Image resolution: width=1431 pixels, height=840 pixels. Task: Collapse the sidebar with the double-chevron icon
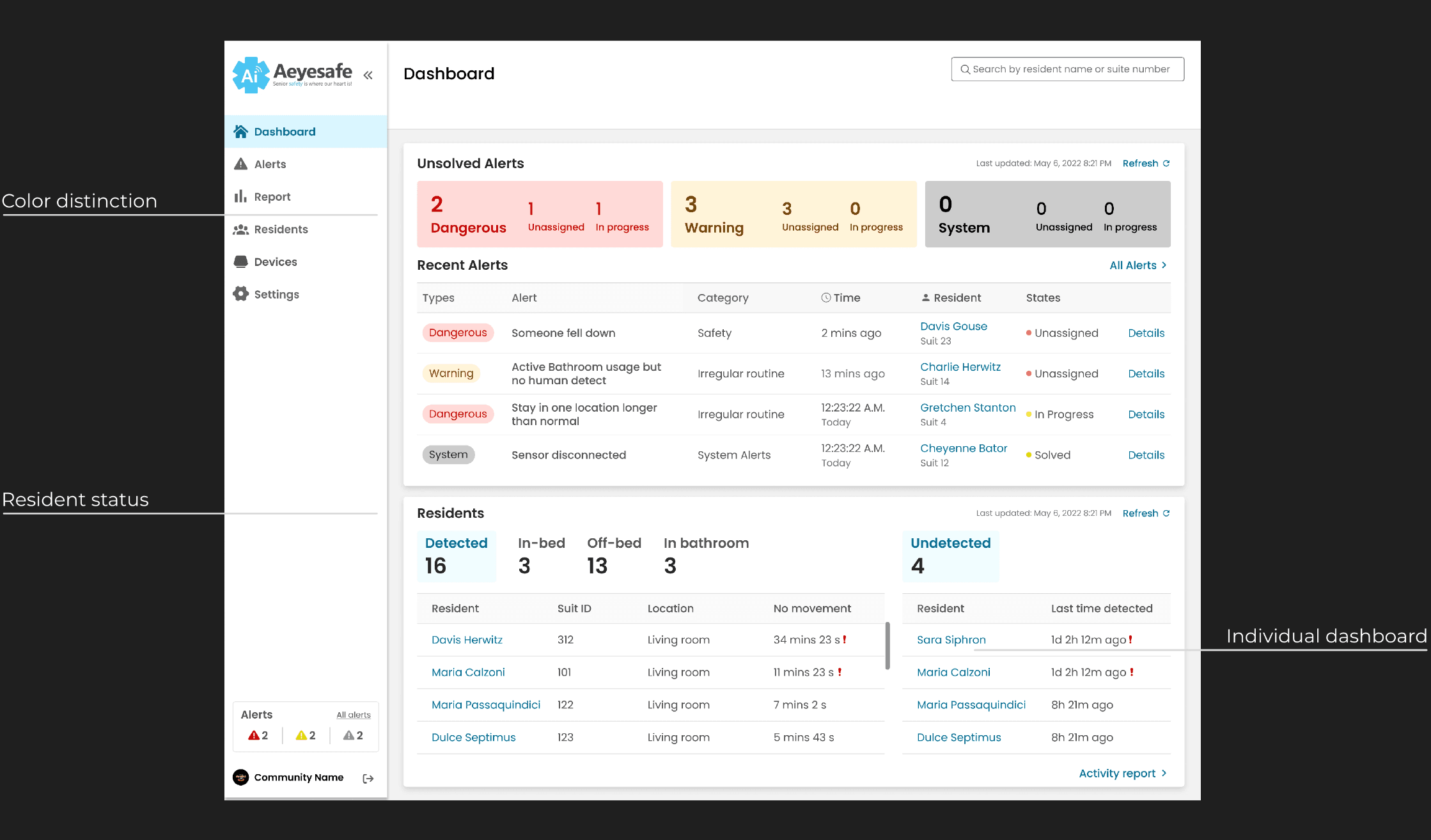368,75
